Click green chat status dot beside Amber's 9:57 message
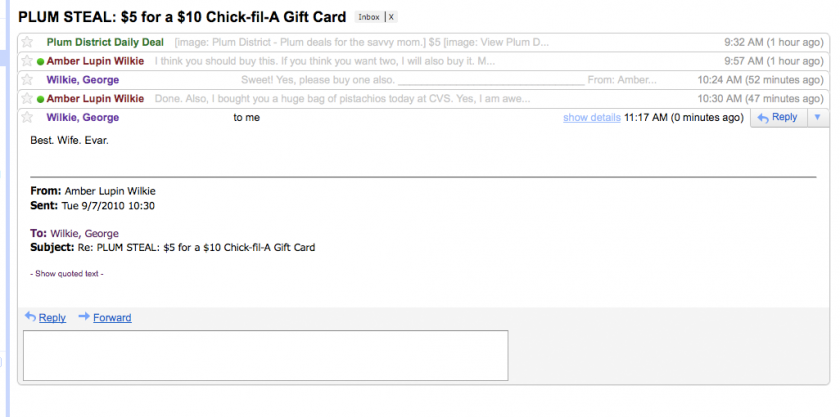The width and height of the screenshot is (840, 417). (40, 62)
